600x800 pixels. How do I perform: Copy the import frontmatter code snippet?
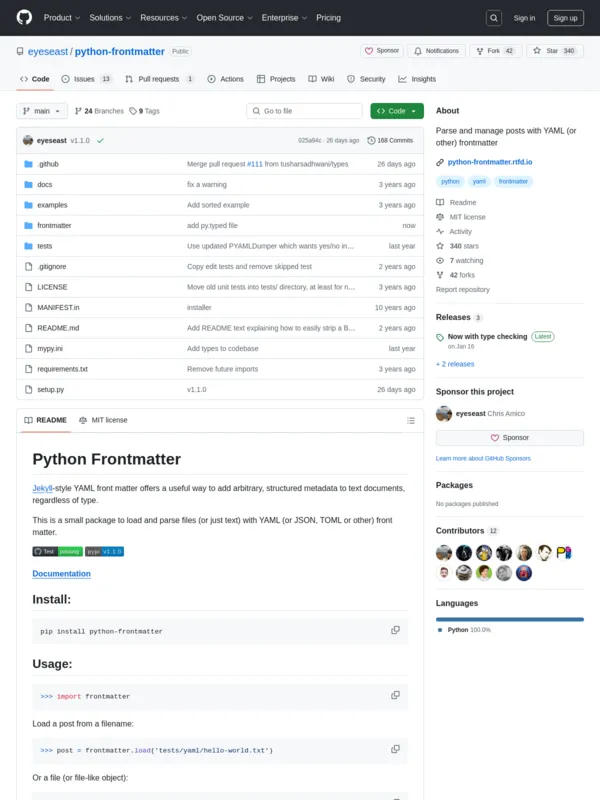[395, 695]
